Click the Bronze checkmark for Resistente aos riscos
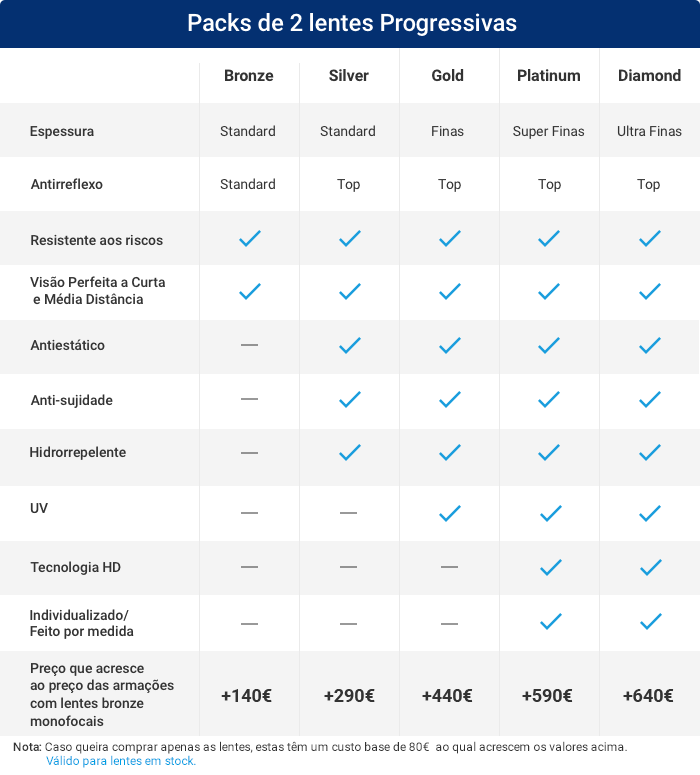 250,239
